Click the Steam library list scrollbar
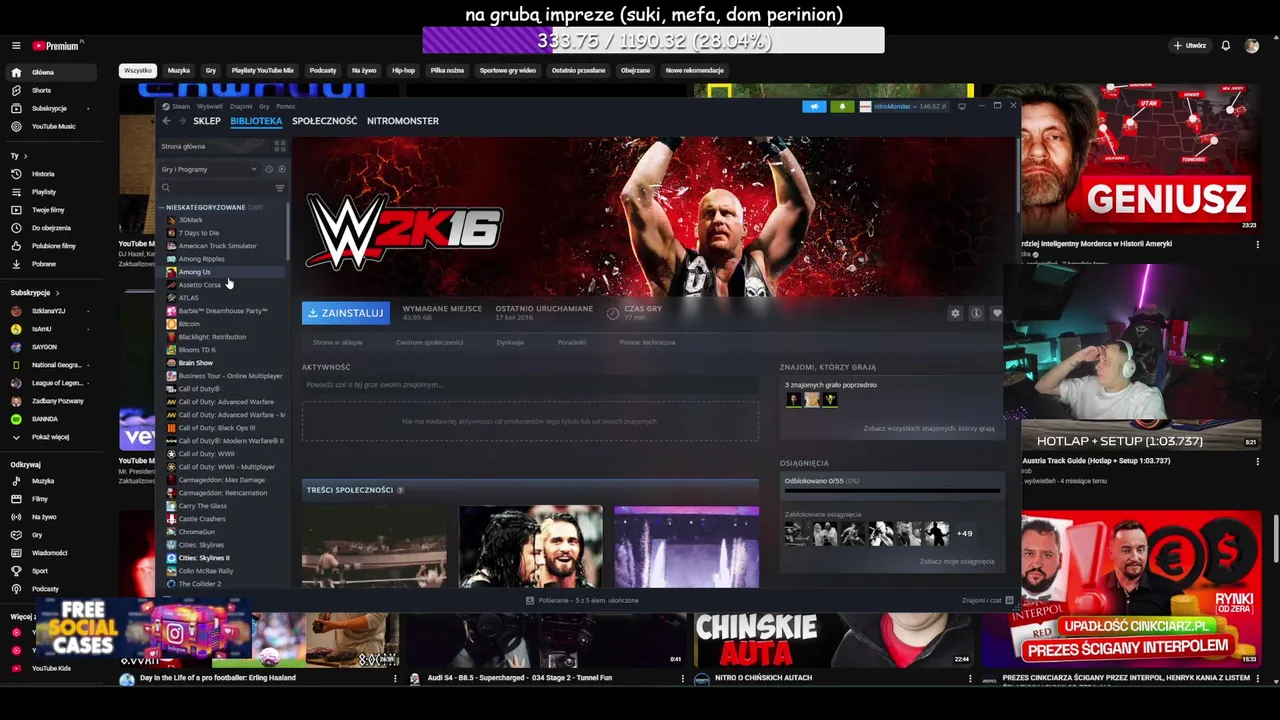The image size is (1280, 720). pos(288,230)
